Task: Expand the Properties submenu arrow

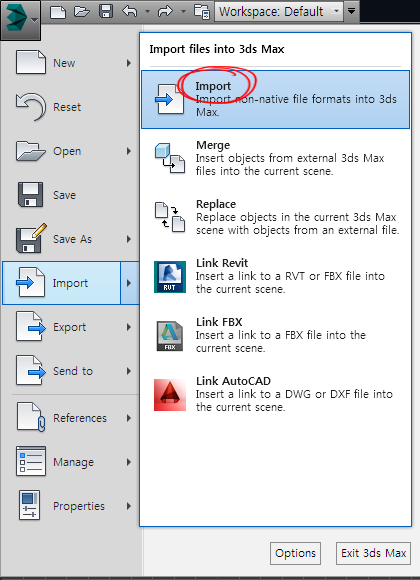Action: tap(129, 506)
